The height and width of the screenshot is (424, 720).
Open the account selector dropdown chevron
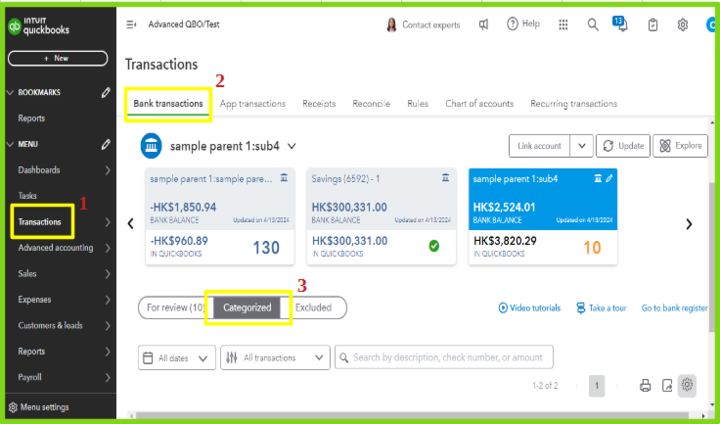292,147
